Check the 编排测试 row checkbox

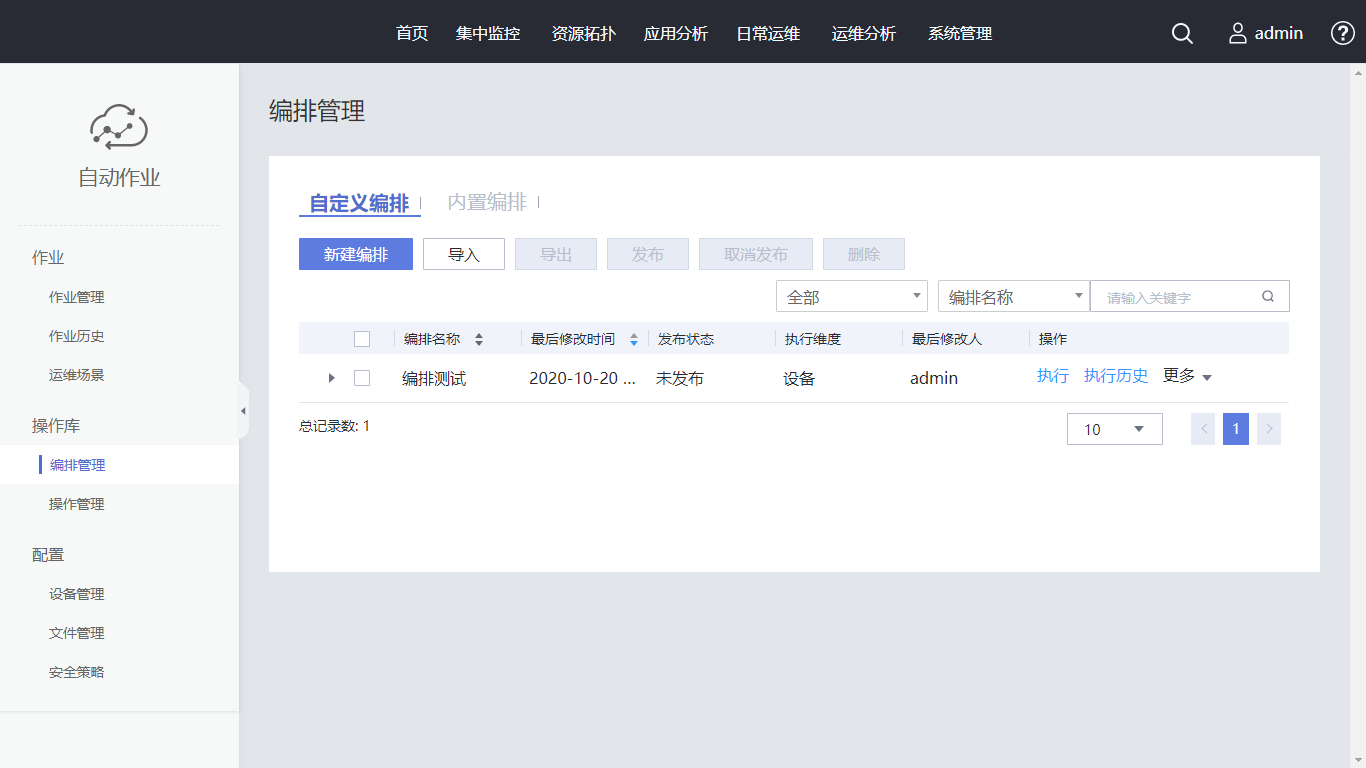[362, 378]
